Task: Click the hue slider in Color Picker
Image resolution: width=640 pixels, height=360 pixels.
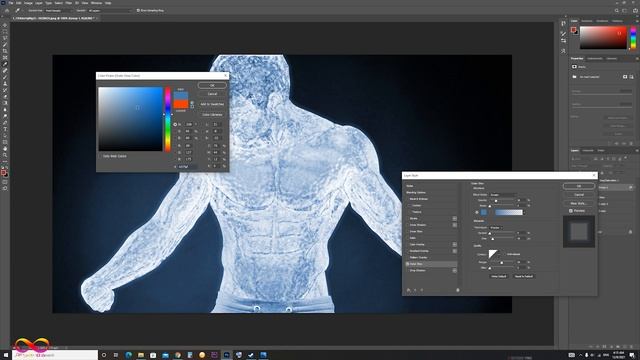Action: pyautogui.click(x=168, y=119)
